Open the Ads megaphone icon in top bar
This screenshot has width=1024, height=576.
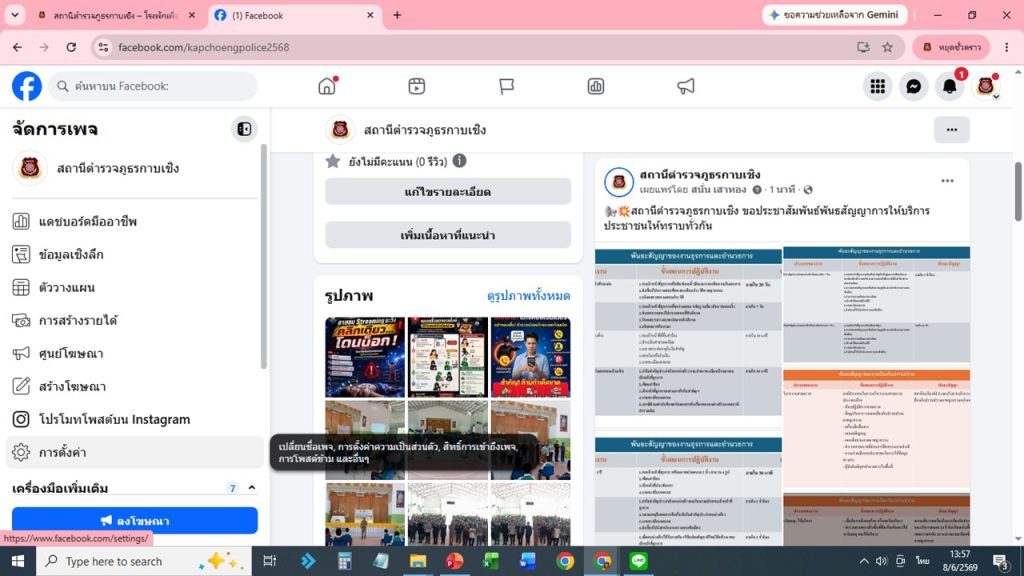click(x=686, y=86)
